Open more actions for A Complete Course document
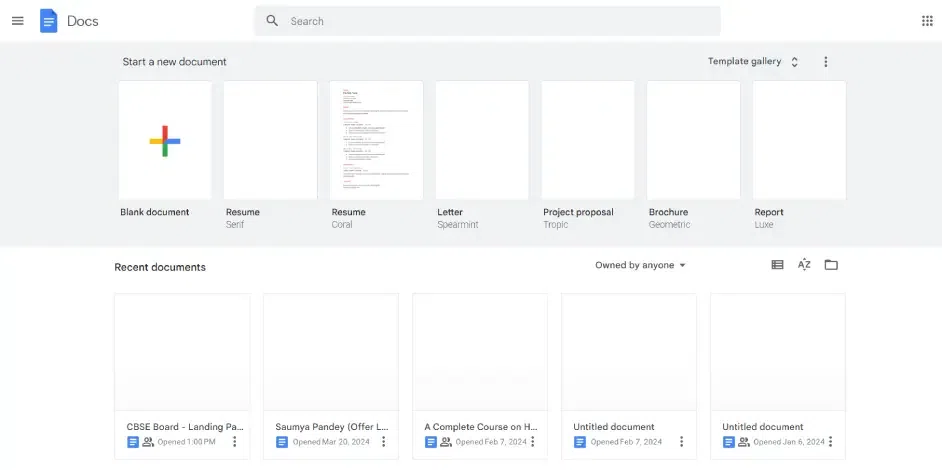 [533, 442]
